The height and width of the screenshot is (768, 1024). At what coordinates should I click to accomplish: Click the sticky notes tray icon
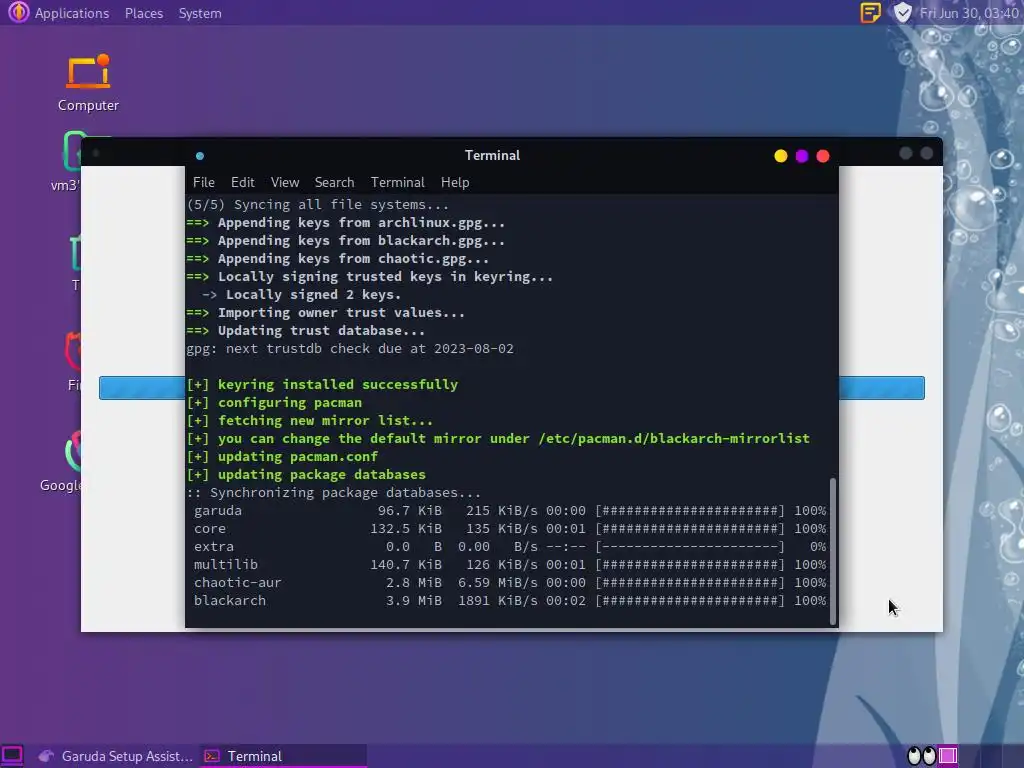(x=871, y=12)
